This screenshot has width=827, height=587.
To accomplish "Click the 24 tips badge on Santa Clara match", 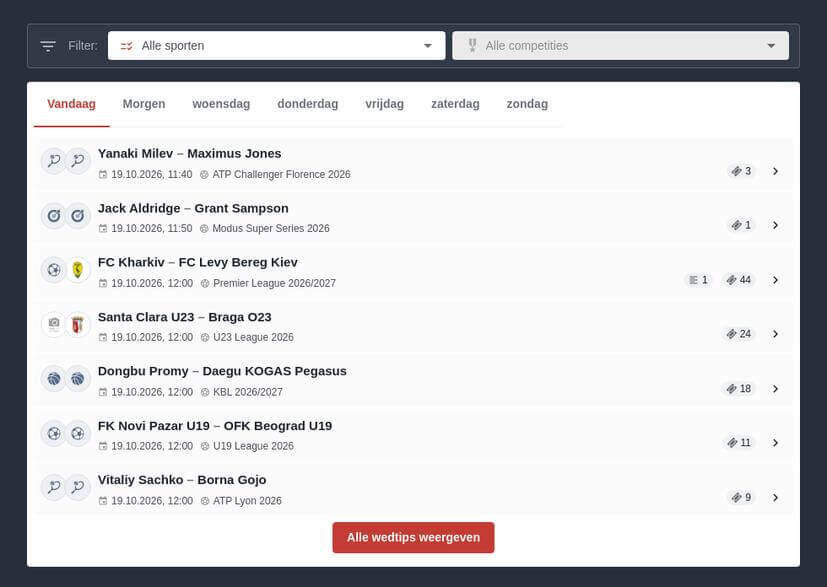I will (738, 334).
